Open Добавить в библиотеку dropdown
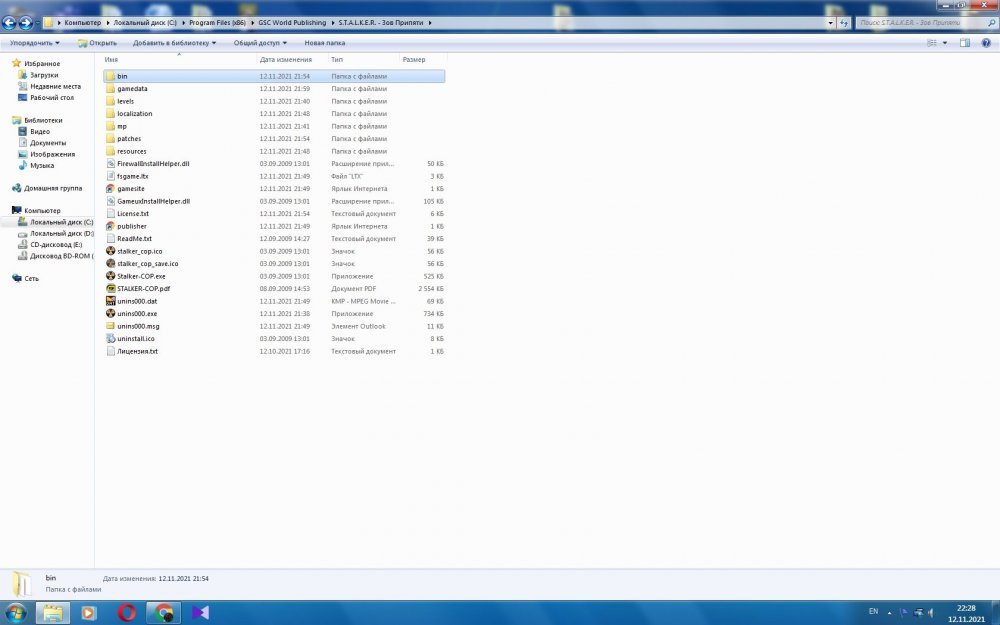The width and height of the screenshot is (1000, 625). click(x=174, y=43)
